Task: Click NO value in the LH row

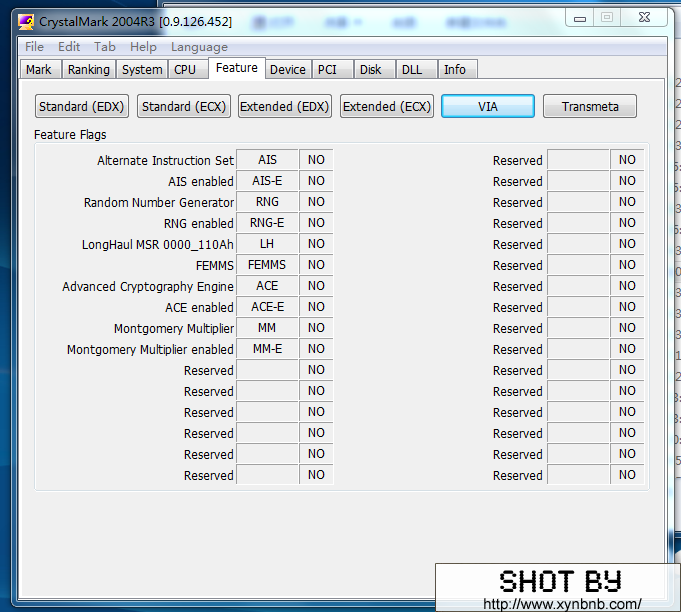Action: (316, 244)
